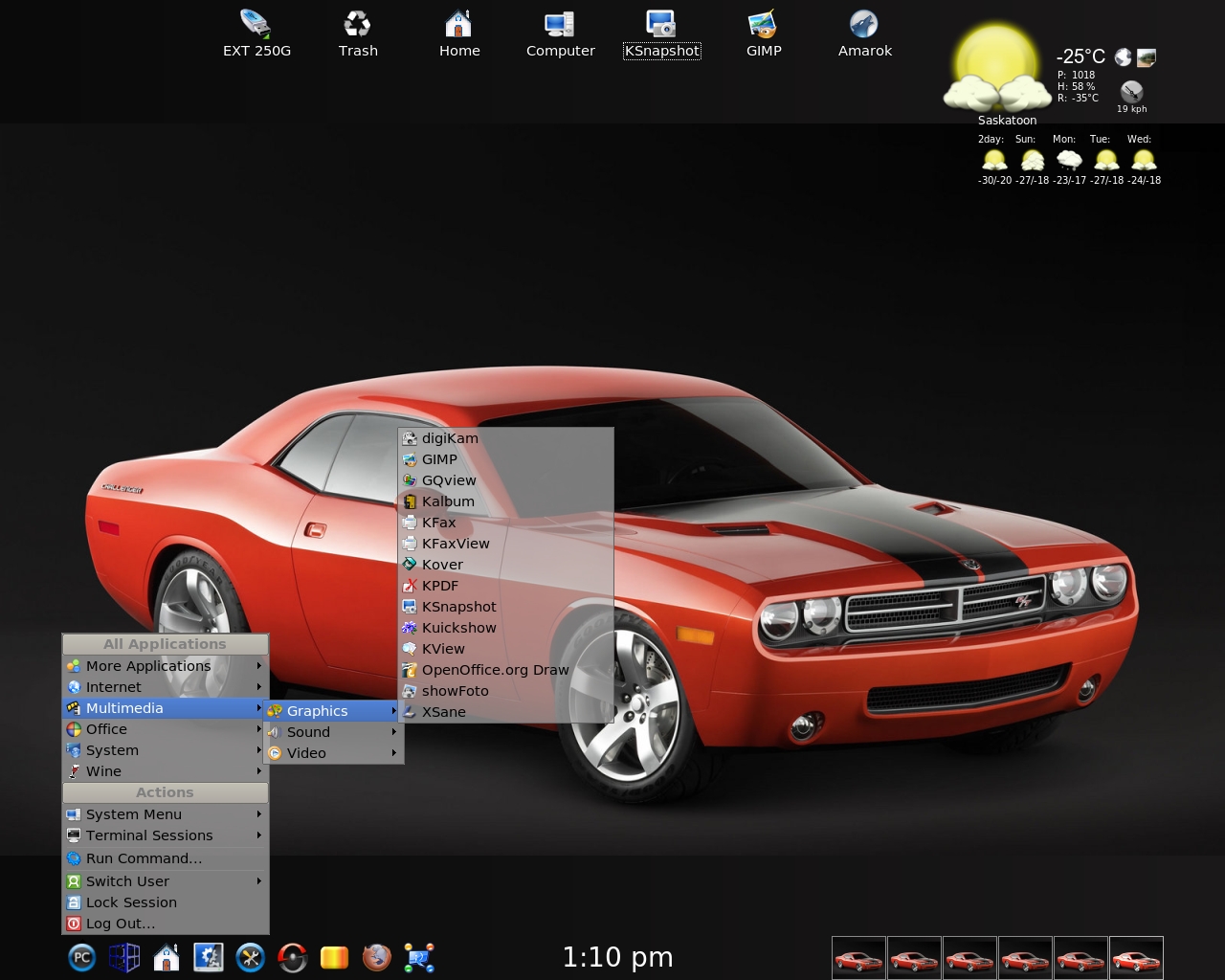Launch KPDF from the Graphics menu

click(505, 586)
